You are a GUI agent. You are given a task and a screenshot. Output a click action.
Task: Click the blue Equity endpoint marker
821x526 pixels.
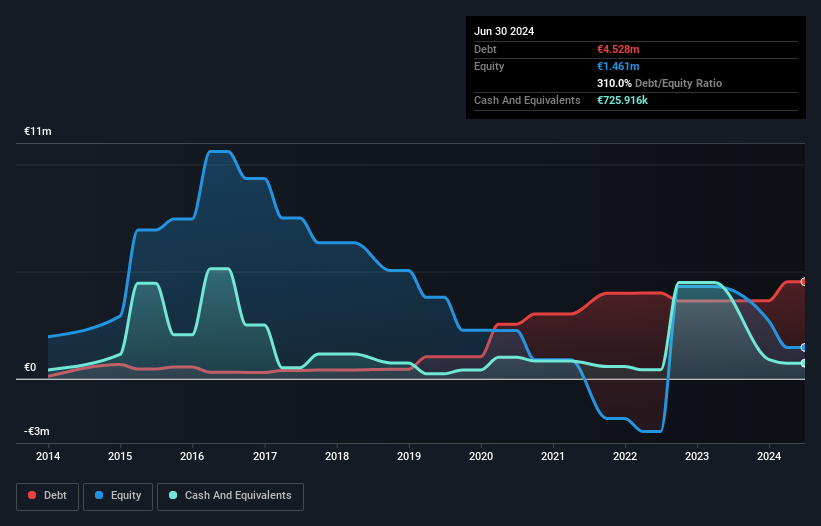804,348
